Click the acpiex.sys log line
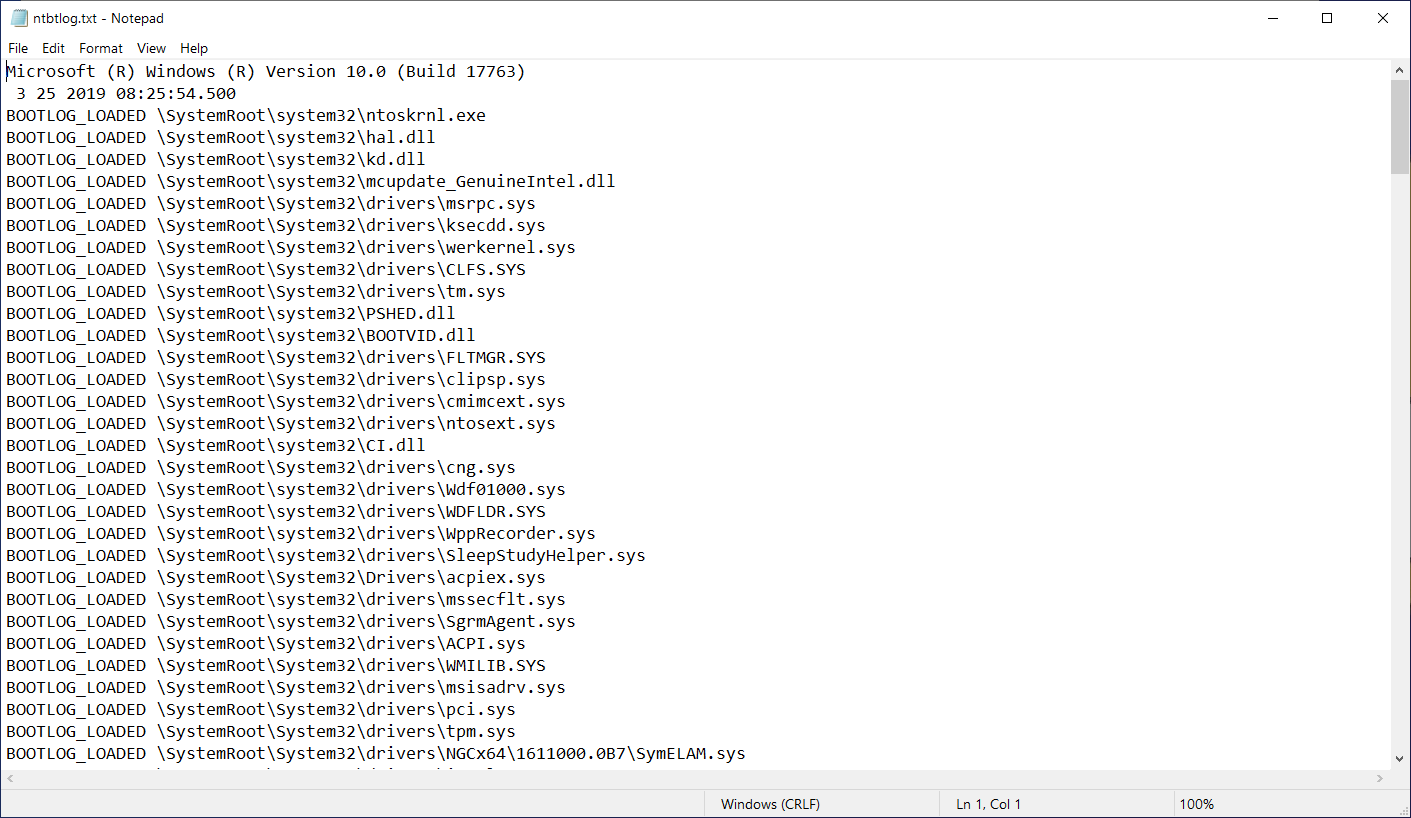Screen dimensions: 1411x818 (276, 578)
